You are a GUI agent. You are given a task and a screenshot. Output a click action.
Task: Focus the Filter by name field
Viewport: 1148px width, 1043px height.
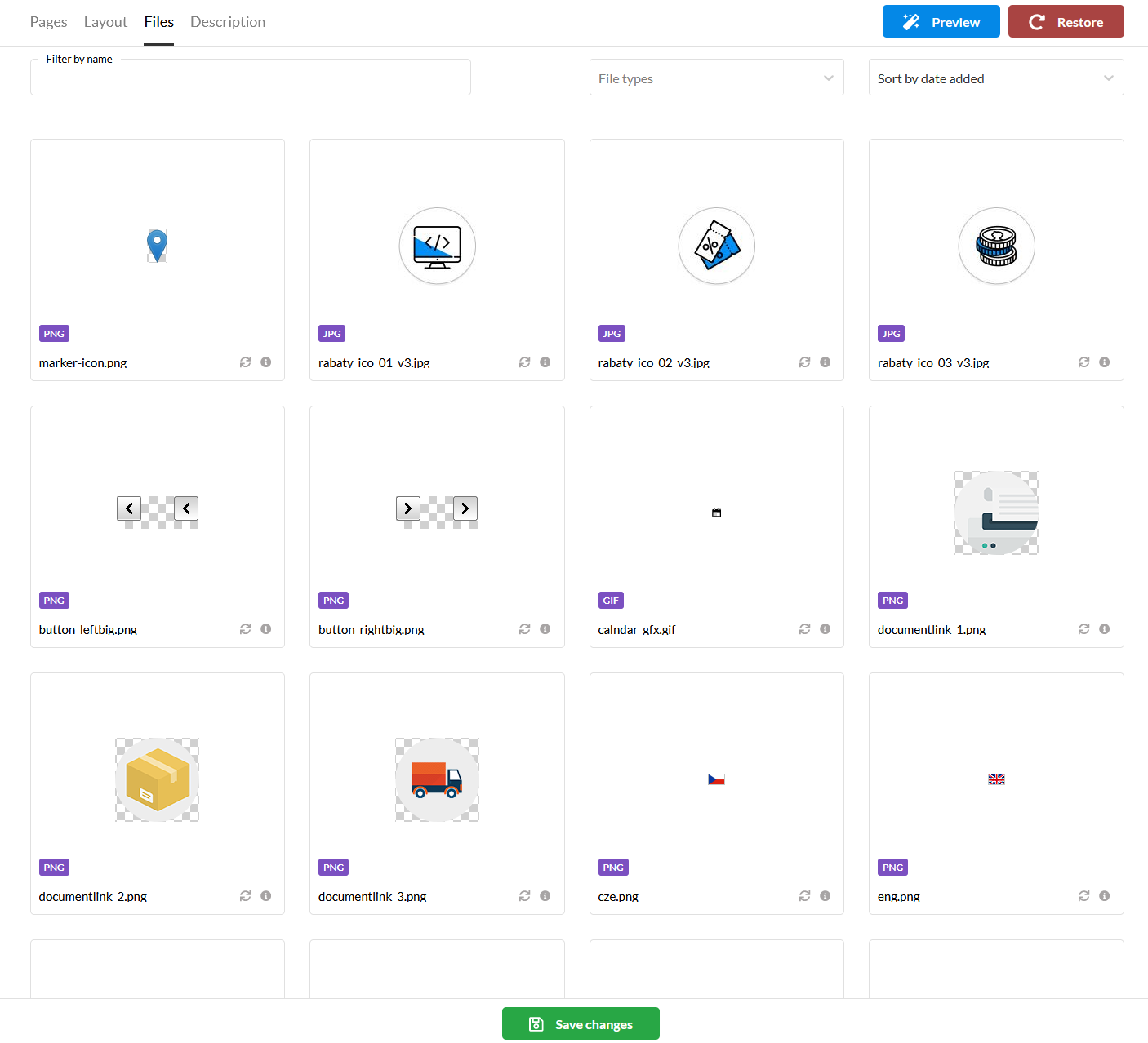click(251, 78)
